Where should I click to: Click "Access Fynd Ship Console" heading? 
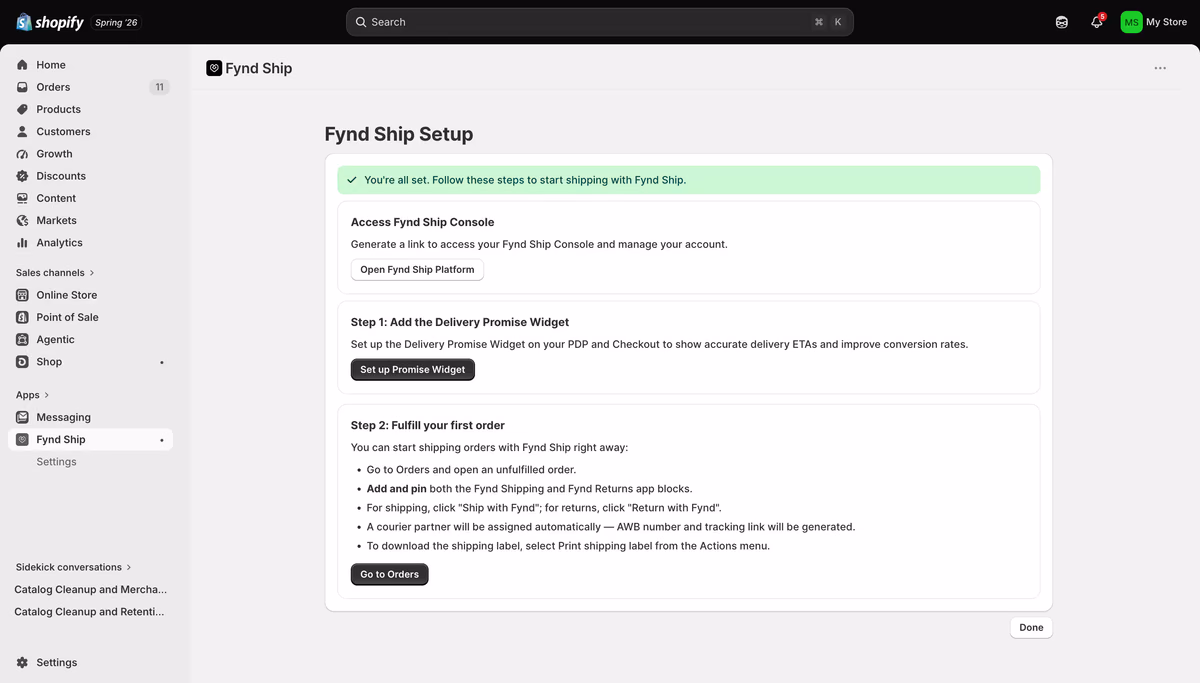(422, 222)
